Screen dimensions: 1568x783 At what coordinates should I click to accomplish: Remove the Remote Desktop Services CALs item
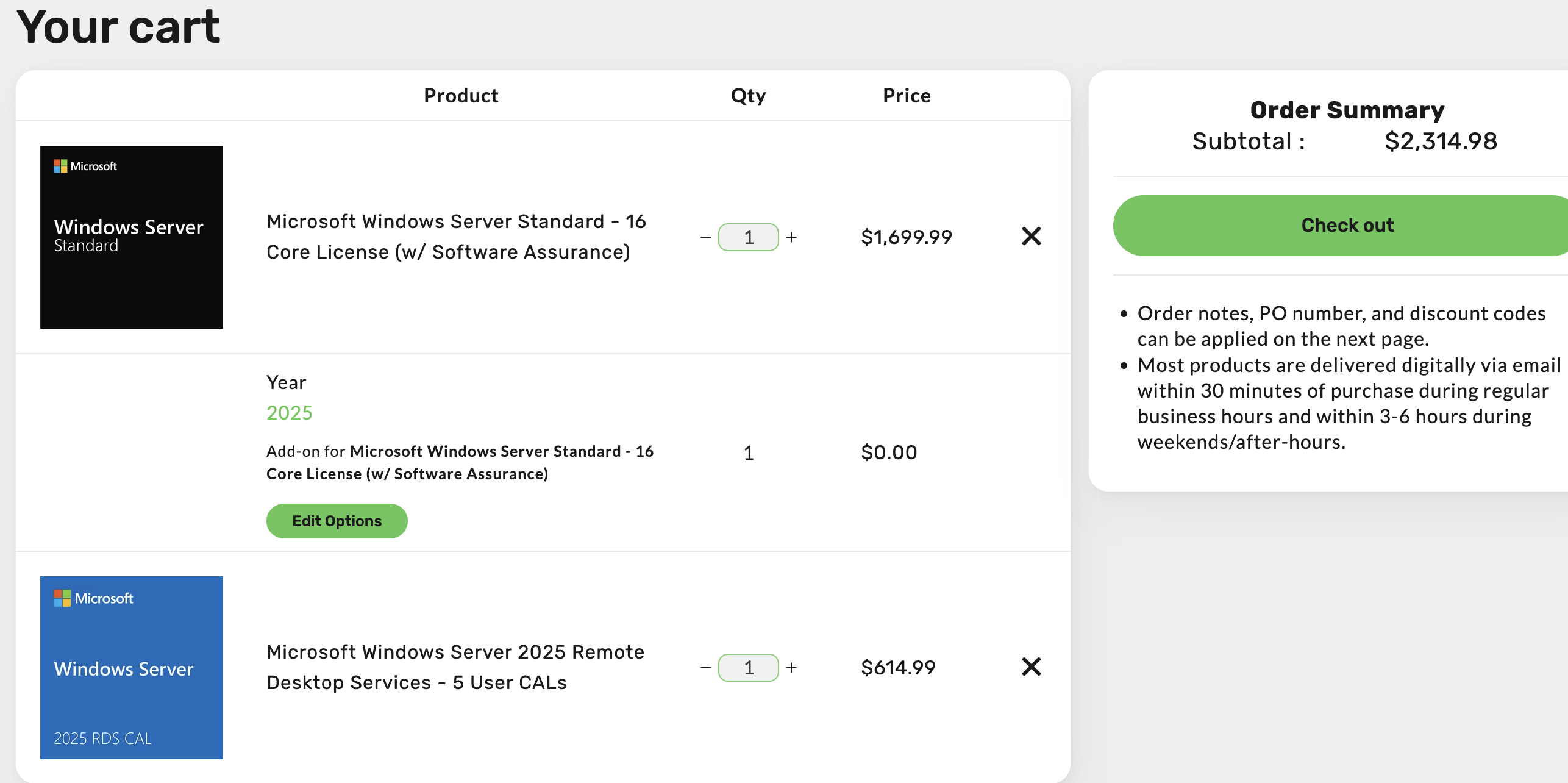tap(1031, 667)
